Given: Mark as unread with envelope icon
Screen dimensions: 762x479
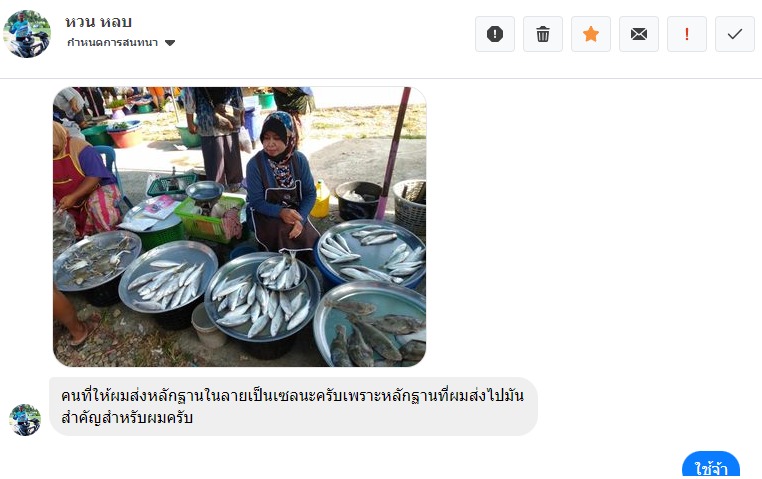Looking at the screenshot, I should pyautogui.click(x=639, y=34).
